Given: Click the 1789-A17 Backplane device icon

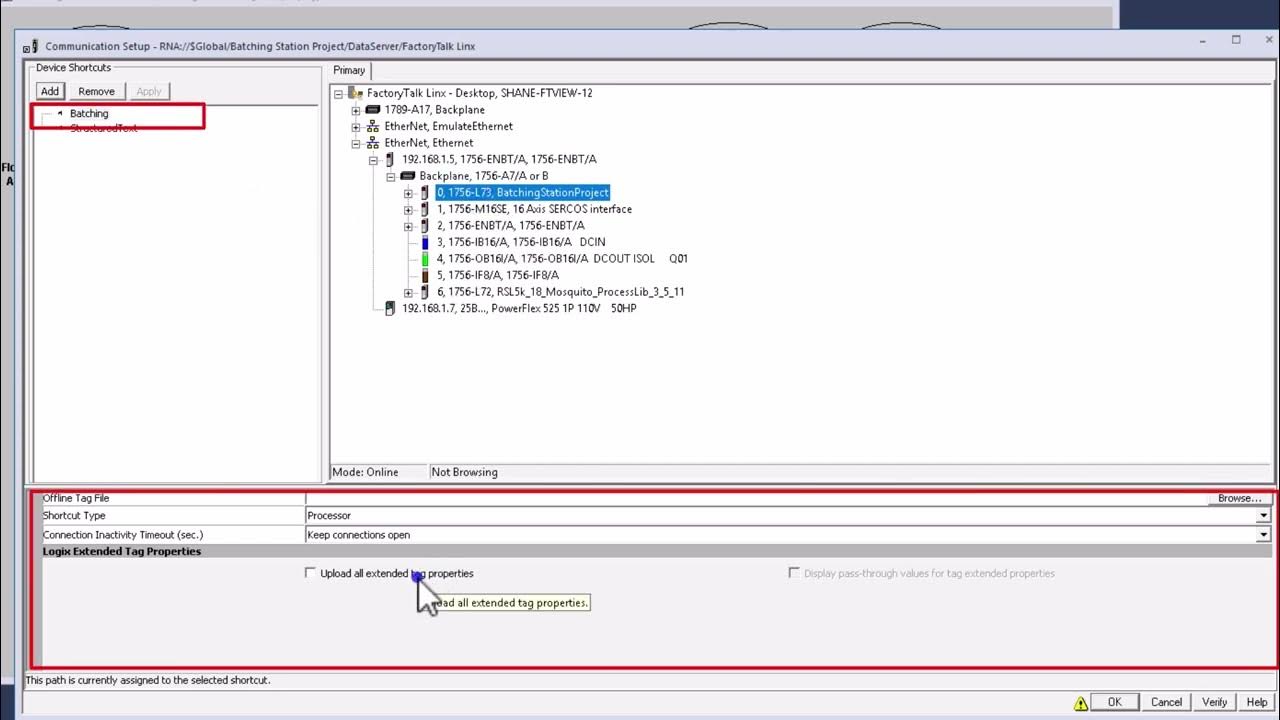Looking at the screenshot, I should pyautogui.click(x=372, y=110).
